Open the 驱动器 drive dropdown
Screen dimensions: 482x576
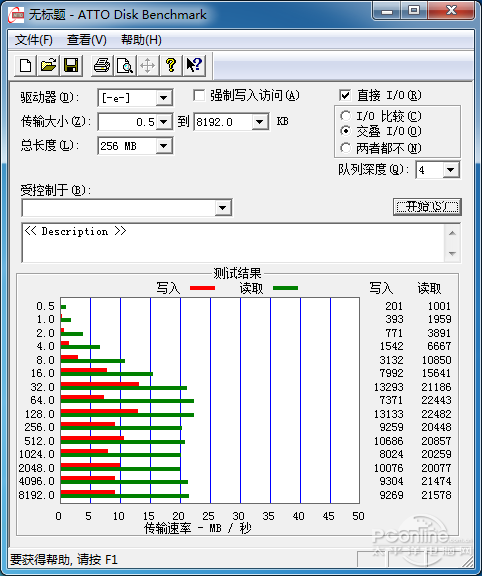click(x=163, y=98)
